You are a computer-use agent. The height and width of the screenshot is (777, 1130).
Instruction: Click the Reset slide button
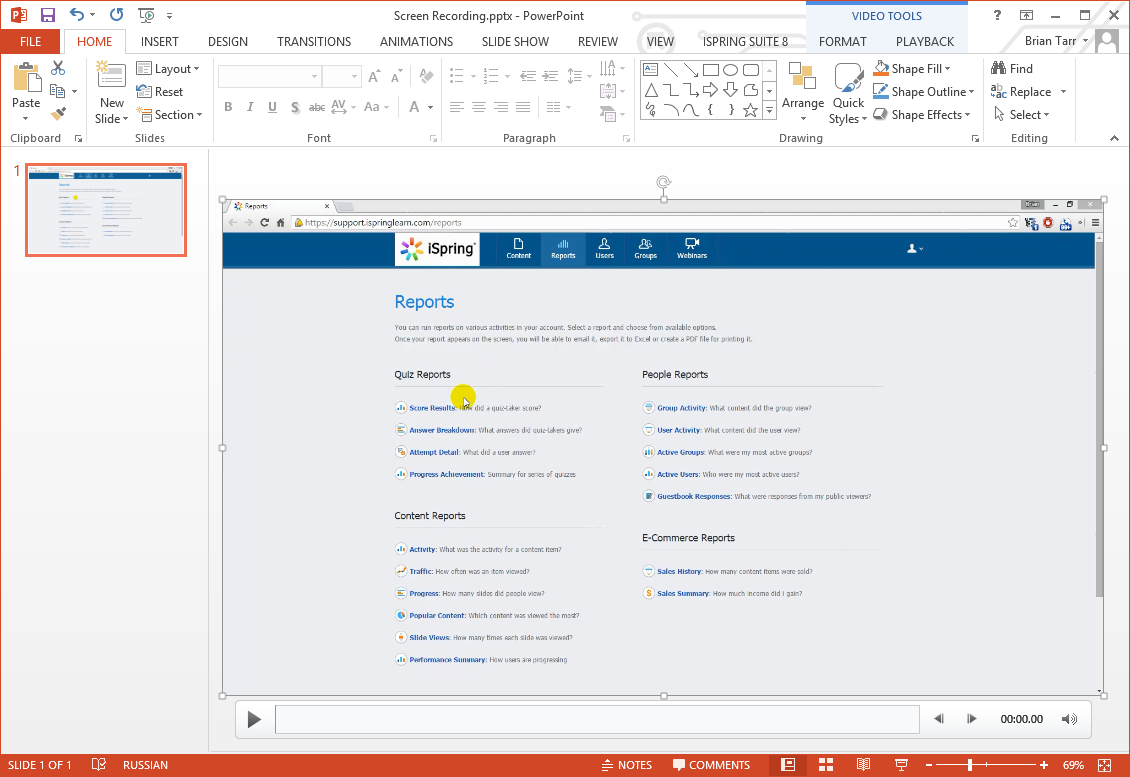tap(159, 92)
